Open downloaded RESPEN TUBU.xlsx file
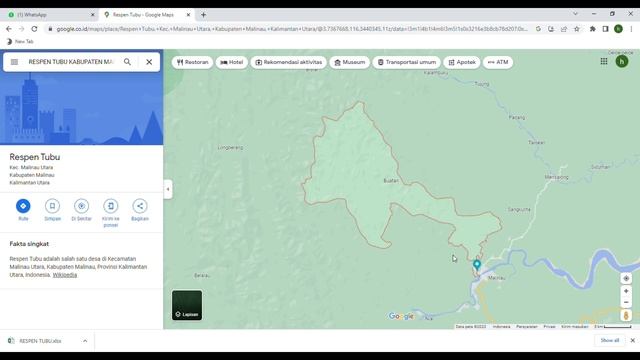The image size is (640, 360). (x=40, y=341)
